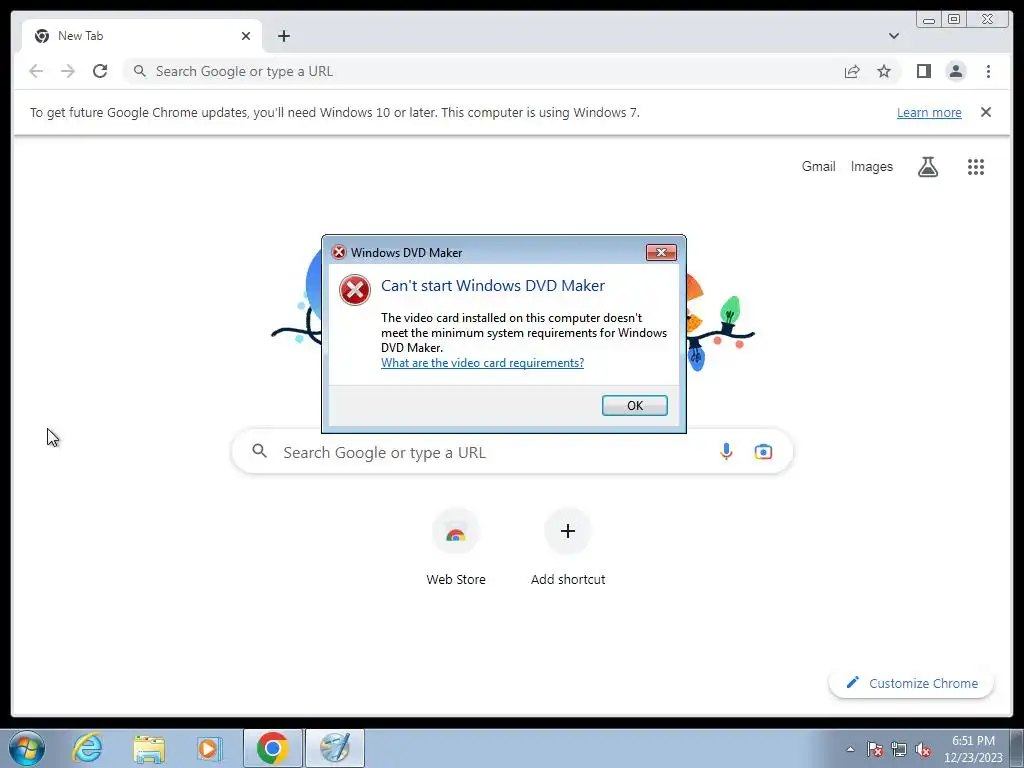Expand the tab search chevron

click(893, 36)
